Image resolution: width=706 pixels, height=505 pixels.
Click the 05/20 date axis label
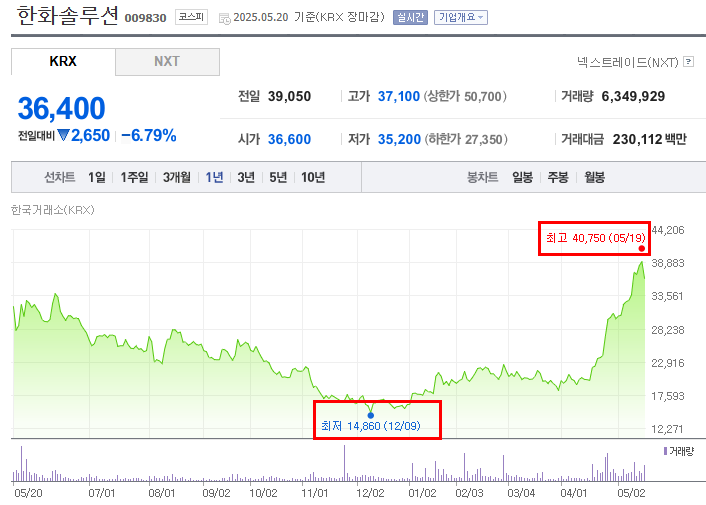coord(28,493)
